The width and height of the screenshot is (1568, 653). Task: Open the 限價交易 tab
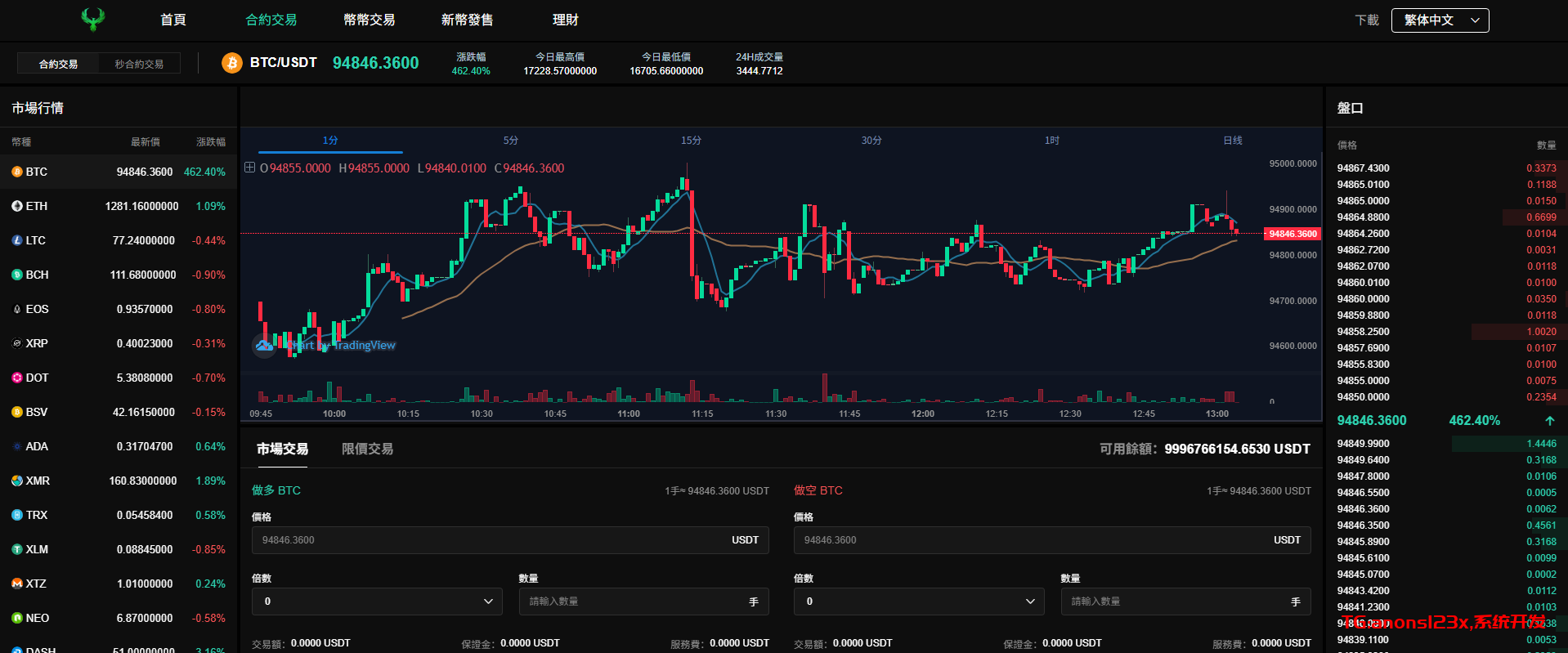click(367, 449)
